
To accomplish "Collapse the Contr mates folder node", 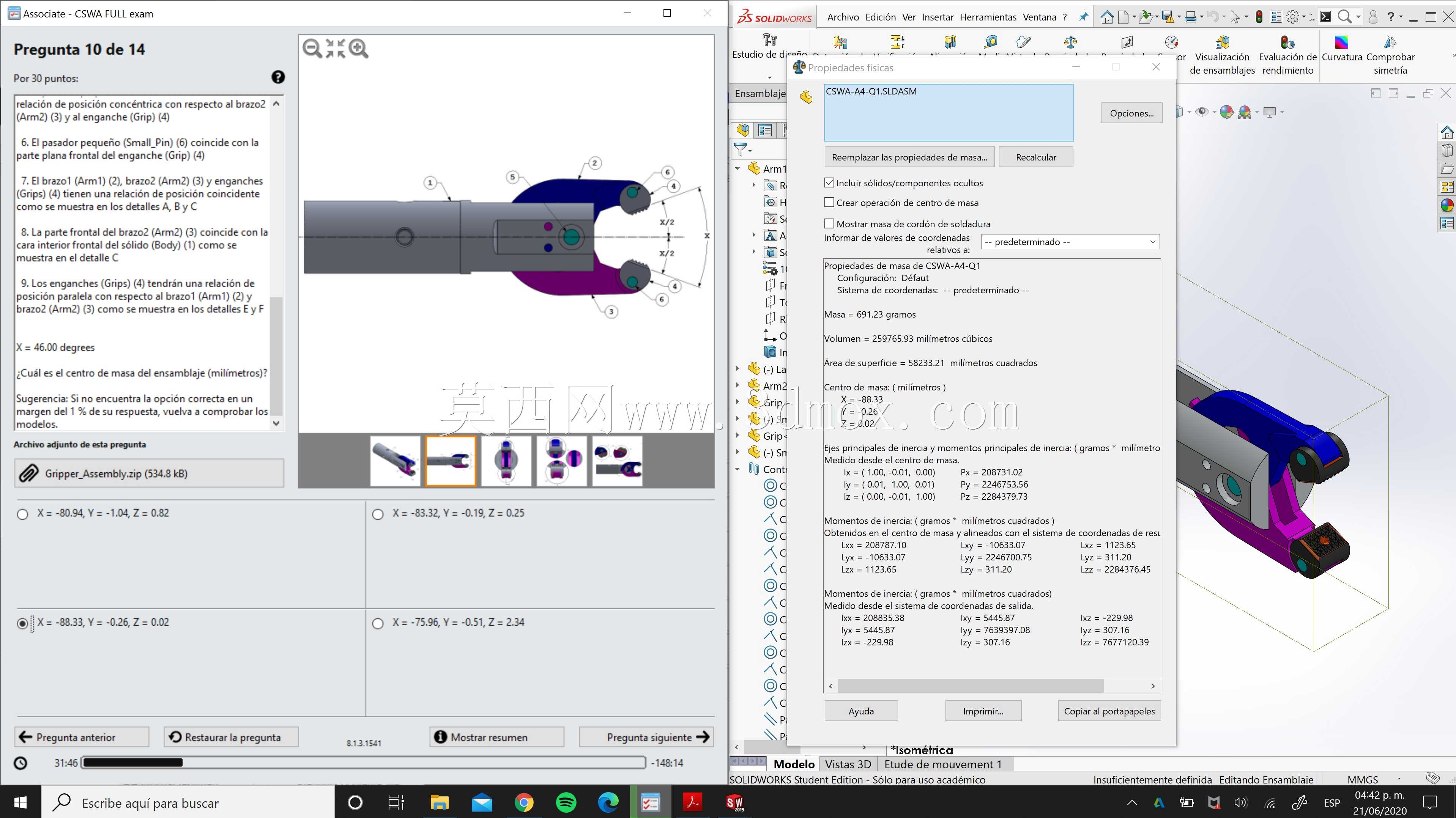I will click(x=737, y=469).
